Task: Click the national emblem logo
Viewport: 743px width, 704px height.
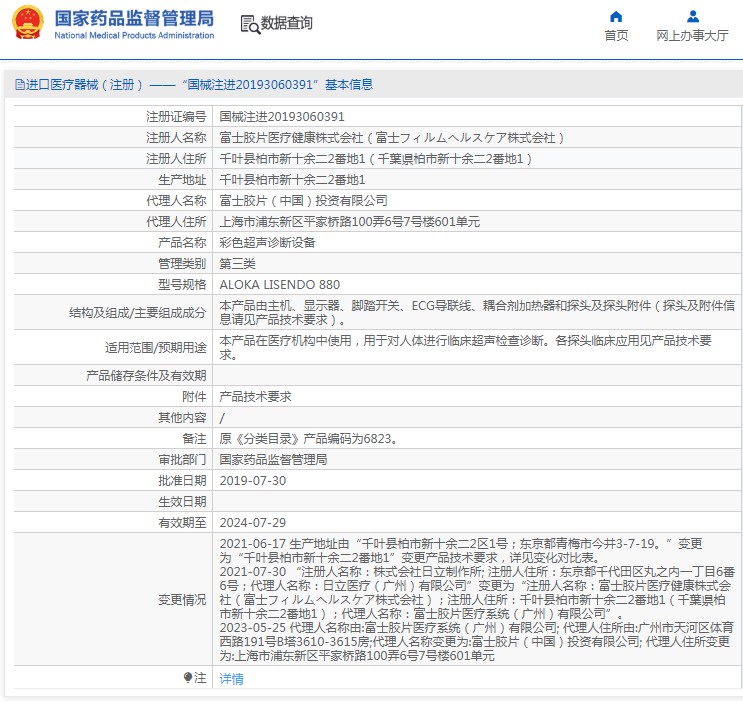Action: coord(27,22)
